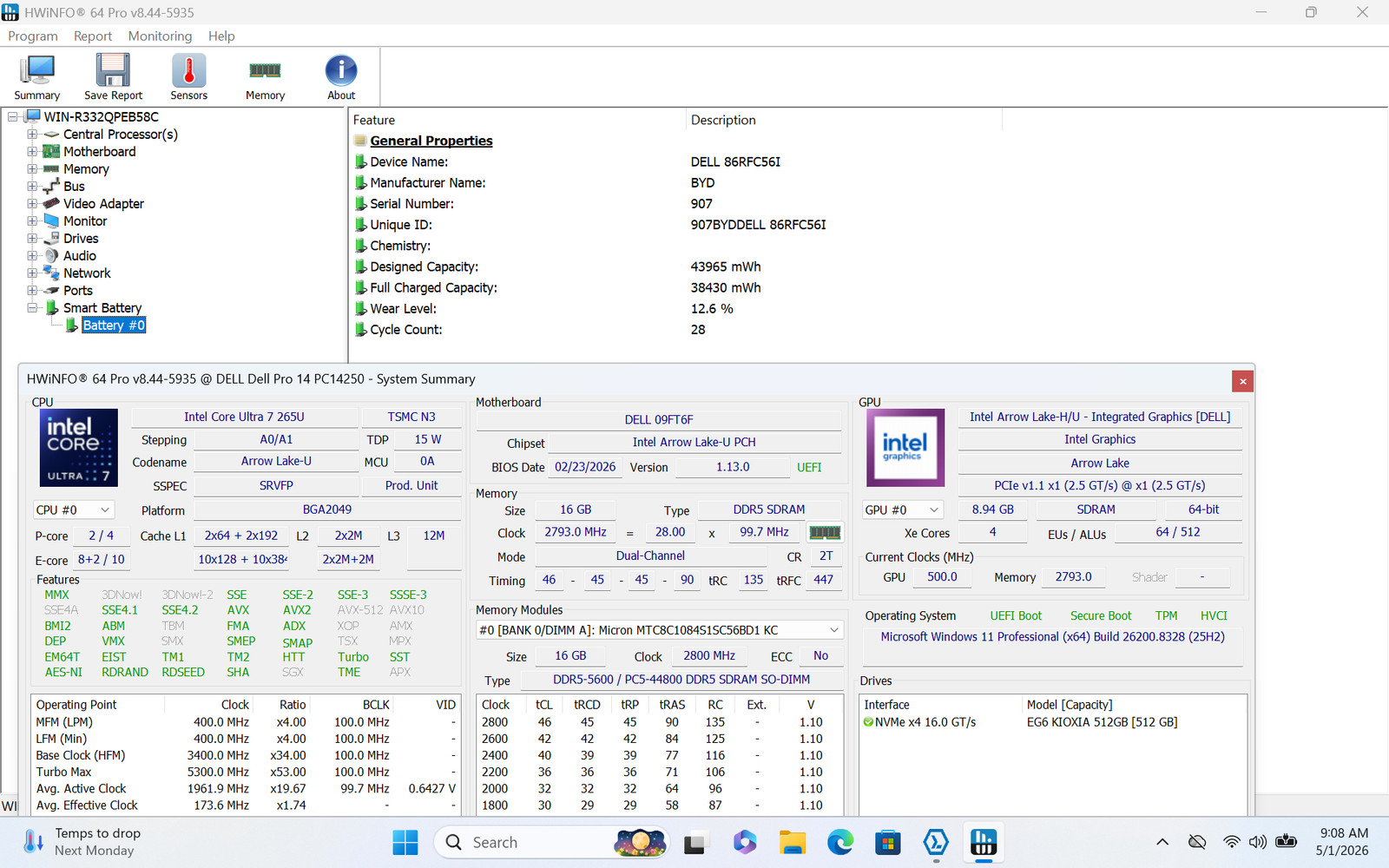
Task: Collapse the WIN-R332QPEB58C root node
Action: [x=13, y=117]
